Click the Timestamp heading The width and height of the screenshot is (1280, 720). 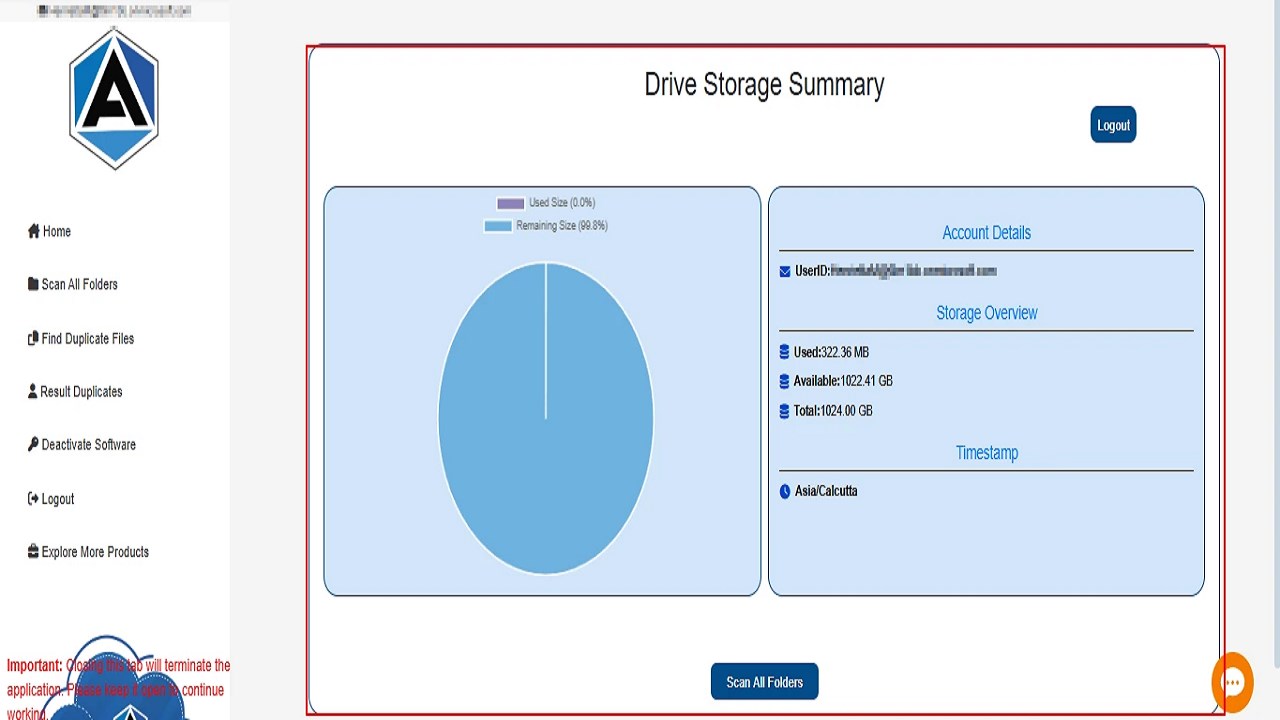pyautogui.click(x=986, y=453)
